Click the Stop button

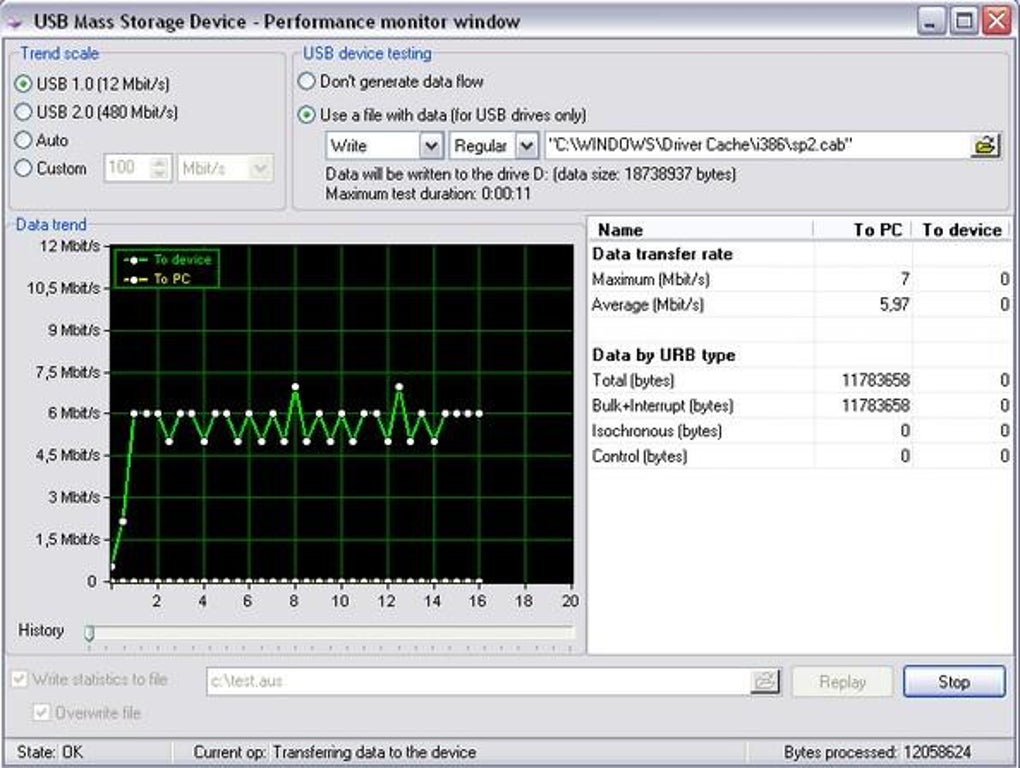954,682
